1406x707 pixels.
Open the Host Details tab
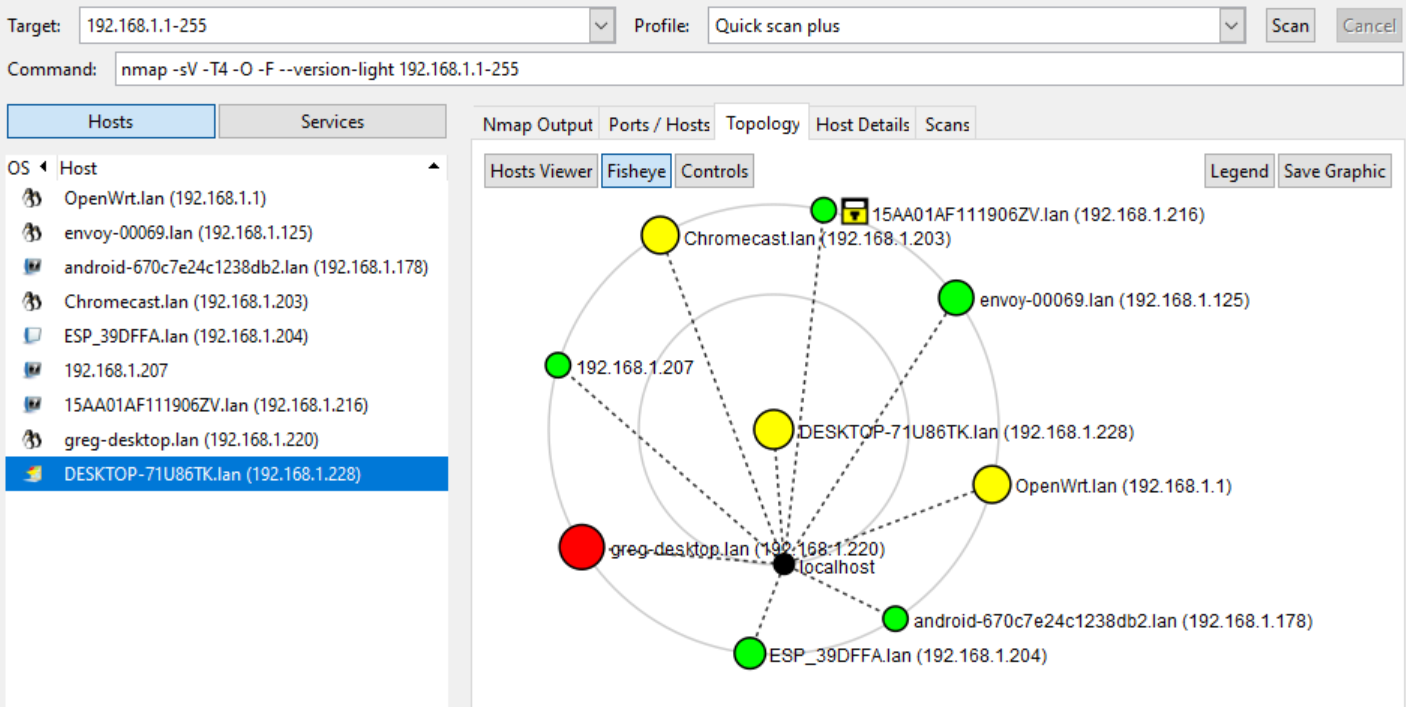(862, 123)
